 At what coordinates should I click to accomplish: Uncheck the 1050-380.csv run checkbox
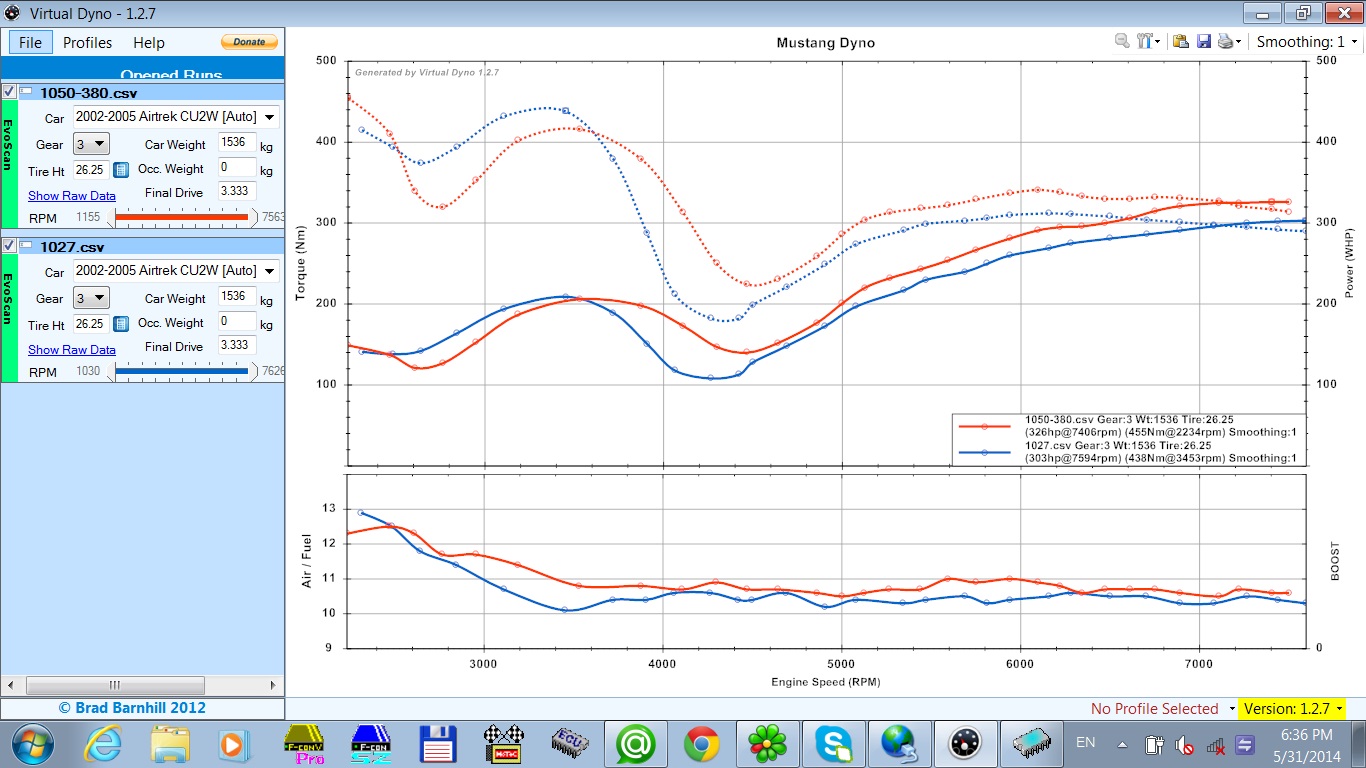point(9,92)
